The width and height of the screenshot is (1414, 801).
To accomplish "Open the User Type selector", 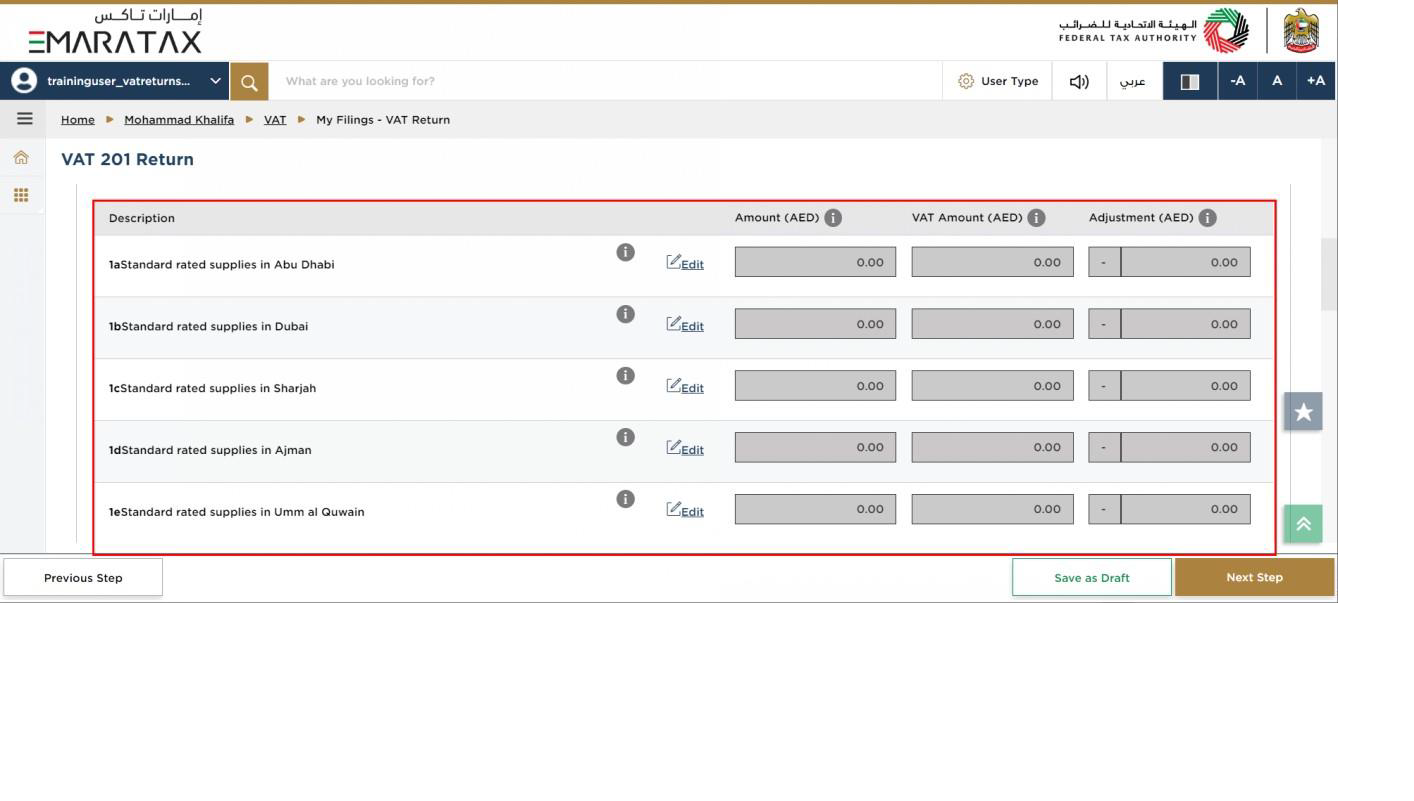I will coord(998,81).
